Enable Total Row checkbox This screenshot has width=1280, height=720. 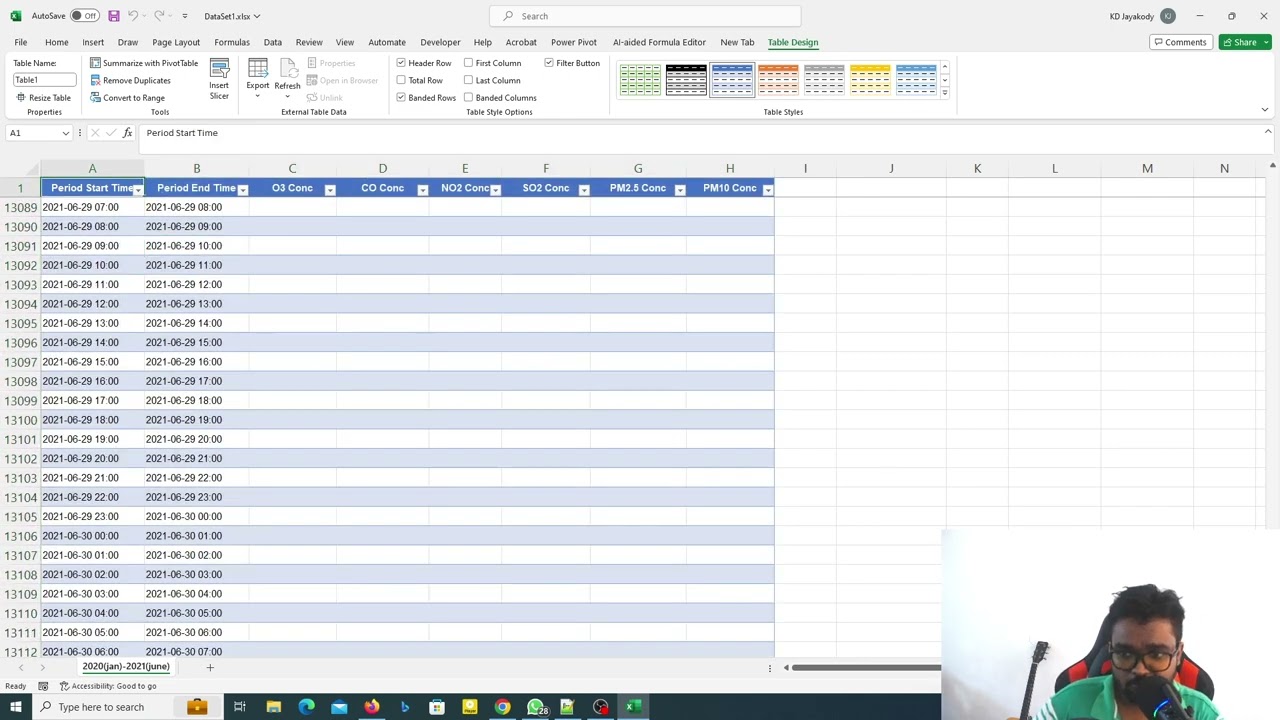click(x=401, y=80)
